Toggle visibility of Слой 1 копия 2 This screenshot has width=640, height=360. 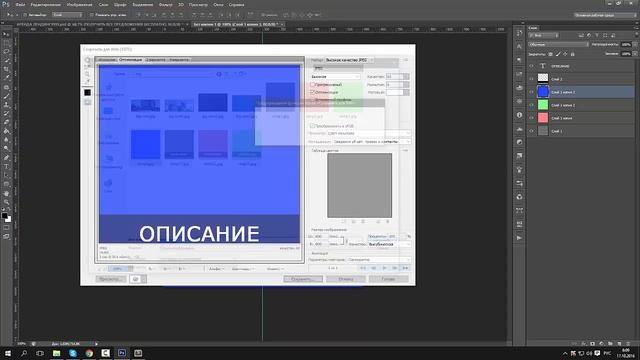[531, 105]
